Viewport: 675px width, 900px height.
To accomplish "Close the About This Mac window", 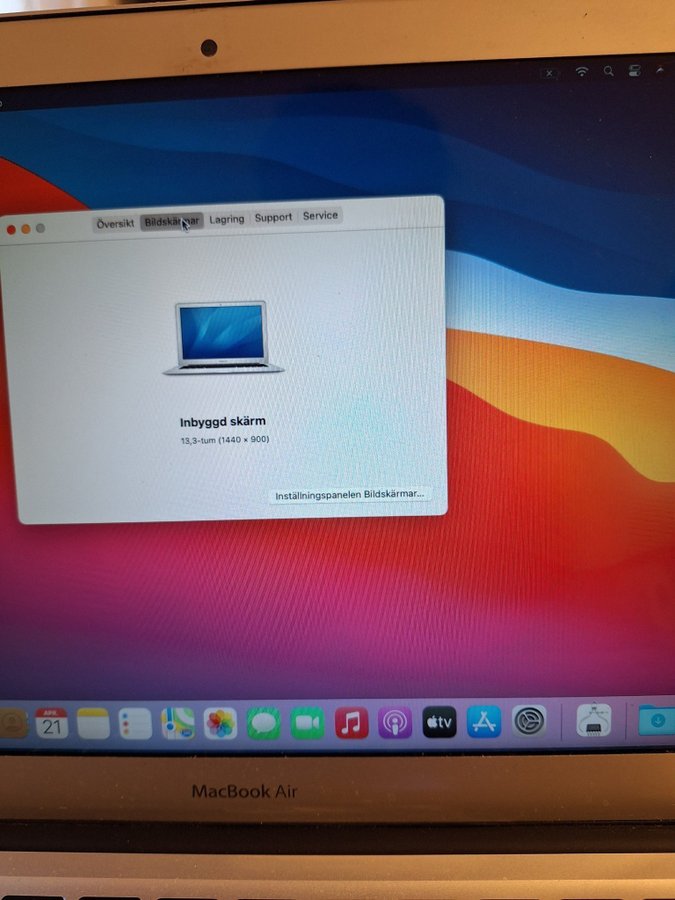I will [x=11, y=230].
